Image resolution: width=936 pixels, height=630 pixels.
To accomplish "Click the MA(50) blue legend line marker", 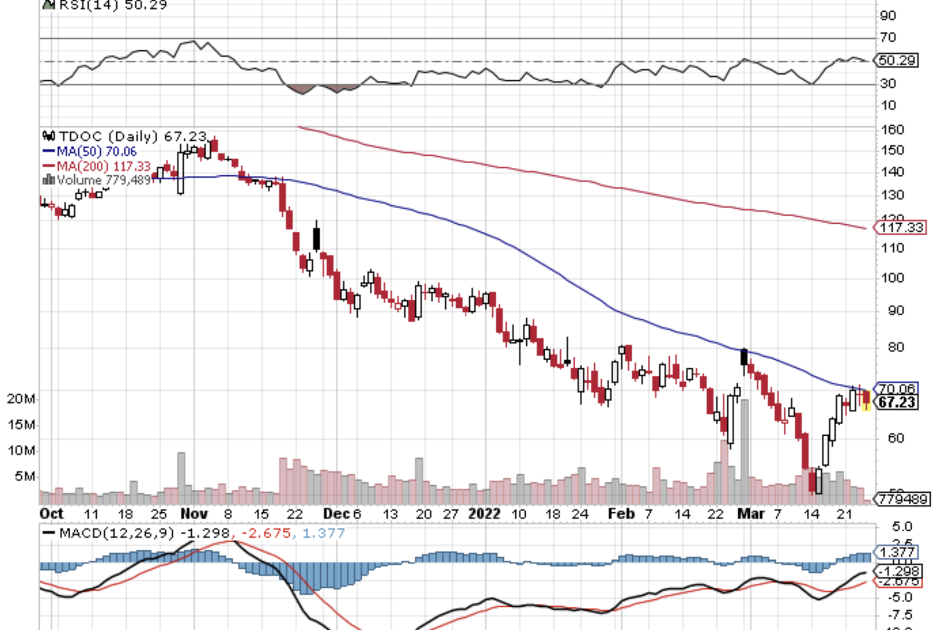I will pos(46,151).
